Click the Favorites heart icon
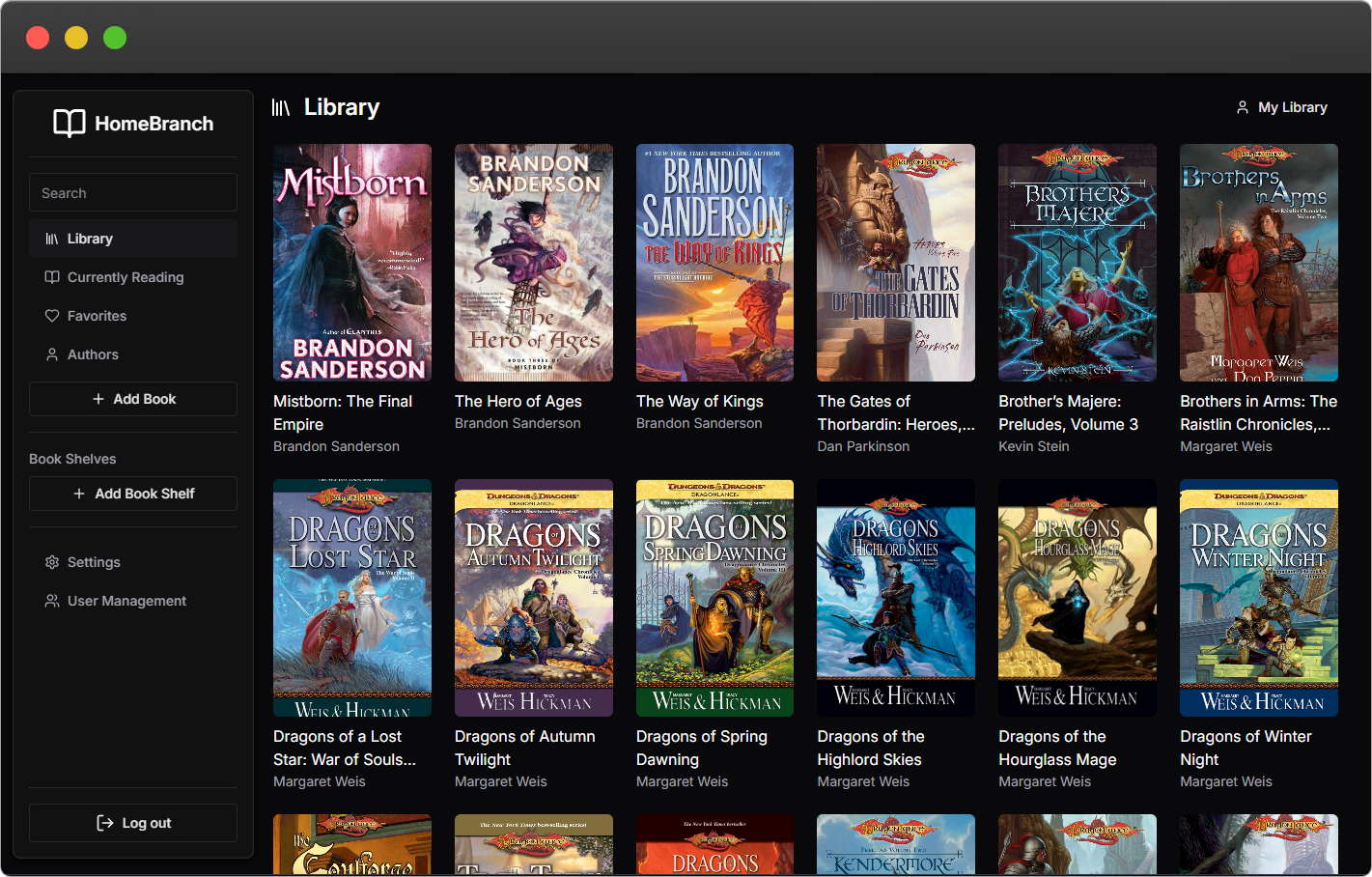Image resolution: width=1372 pixels, height=877 pixels. click(x=51, y=316)
